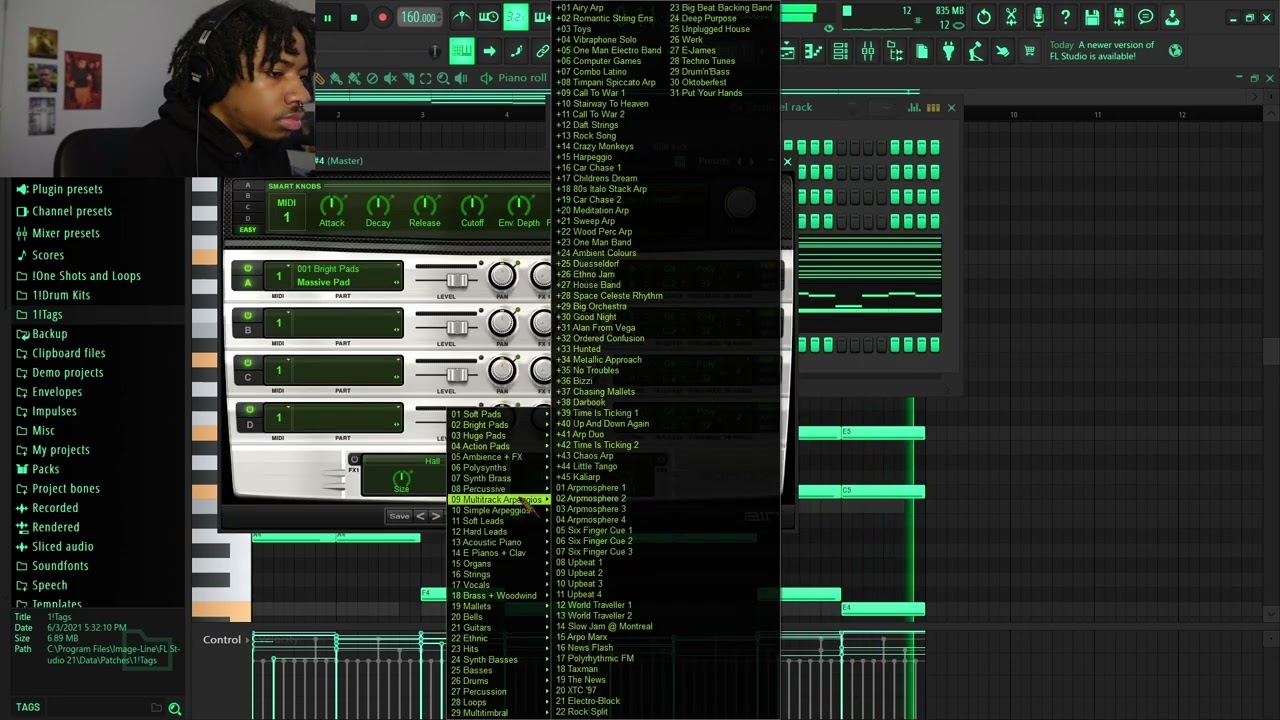The image size is (1280, 720).
Task: Open help with the question mark icon
Action: pyautogui.click(x=1065, y=17)
